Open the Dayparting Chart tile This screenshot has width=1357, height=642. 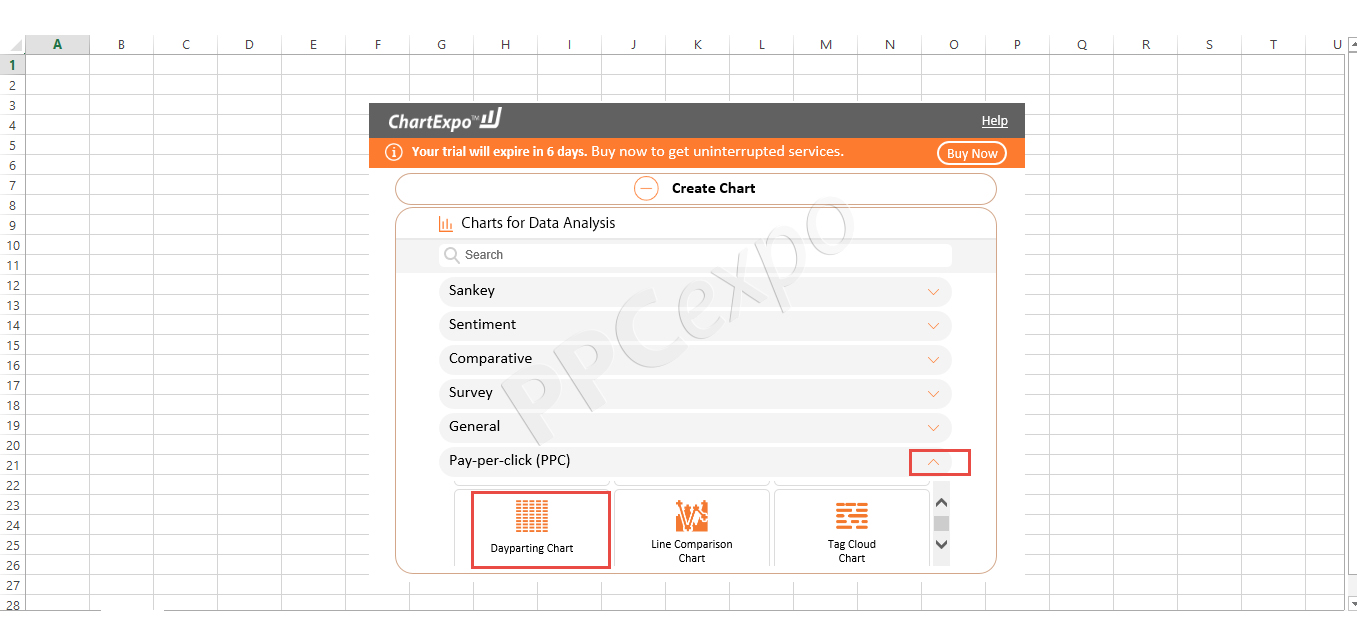[540, 529]
